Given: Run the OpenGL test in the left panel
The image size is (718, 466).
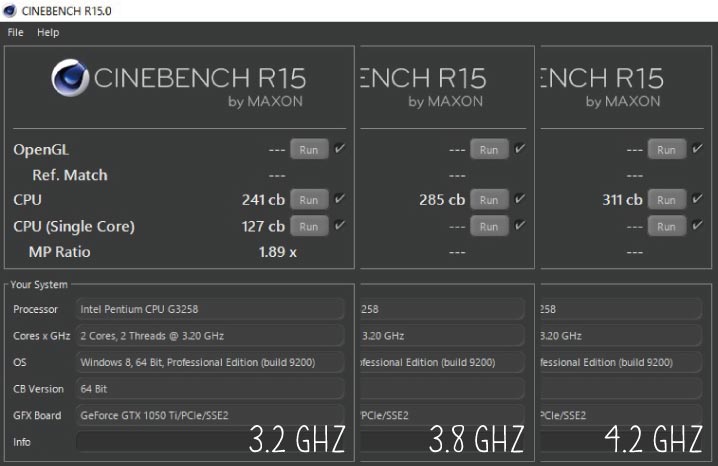Looking at the screenshot, I should (x=309, y=149).
